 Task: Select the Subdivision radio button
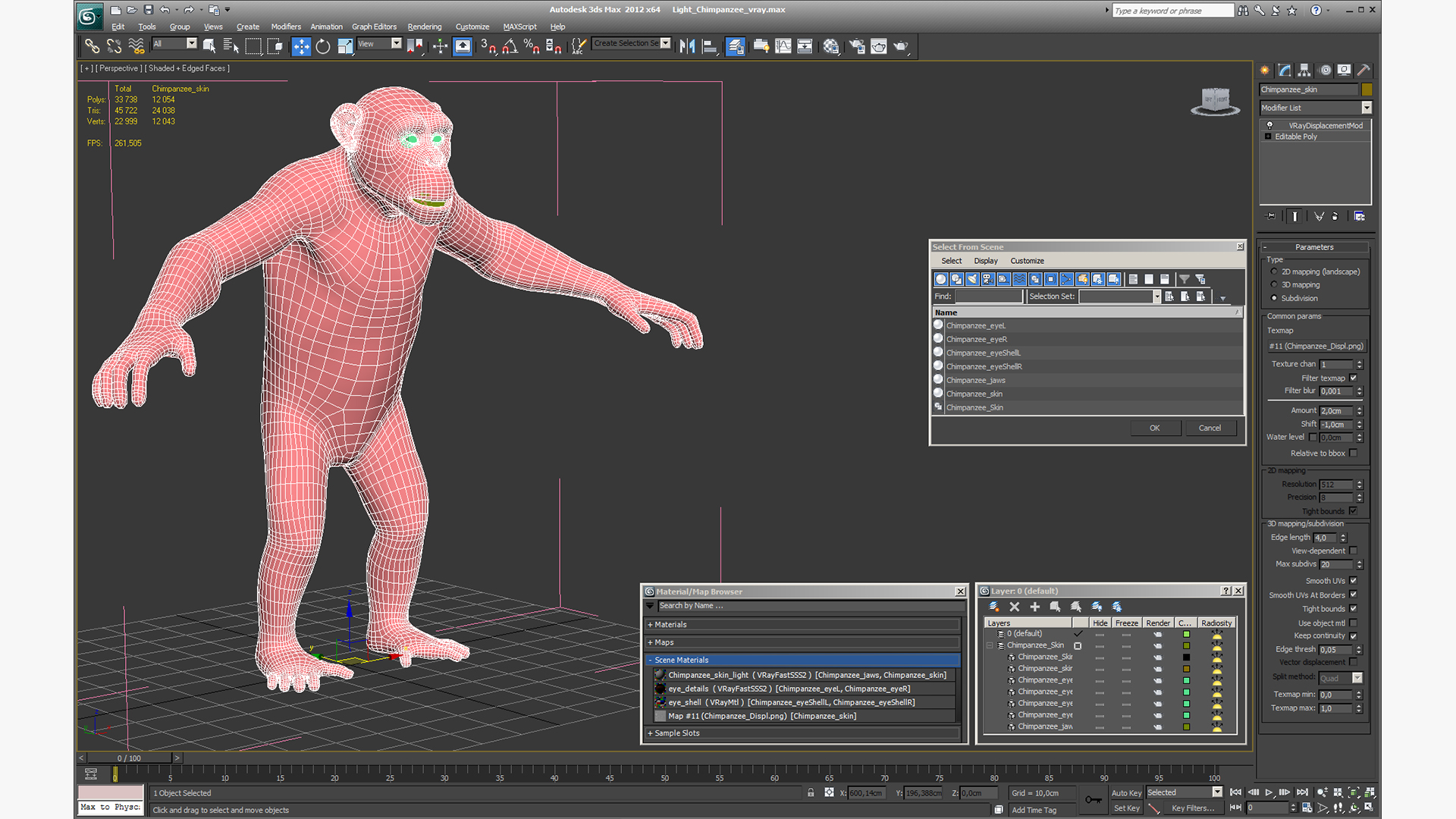[x=1274, y=298]
